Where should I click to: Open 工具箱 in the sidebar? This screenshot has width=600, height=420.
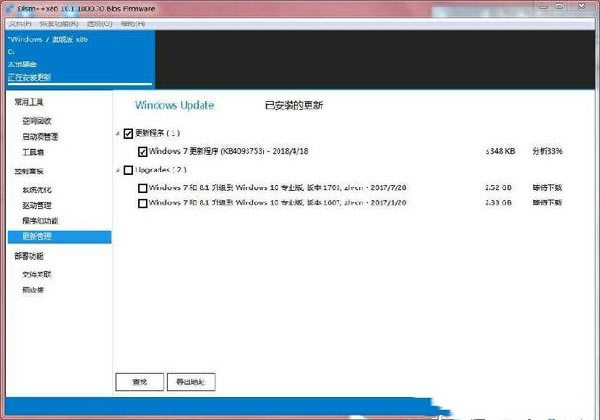[x=33, y=152]
